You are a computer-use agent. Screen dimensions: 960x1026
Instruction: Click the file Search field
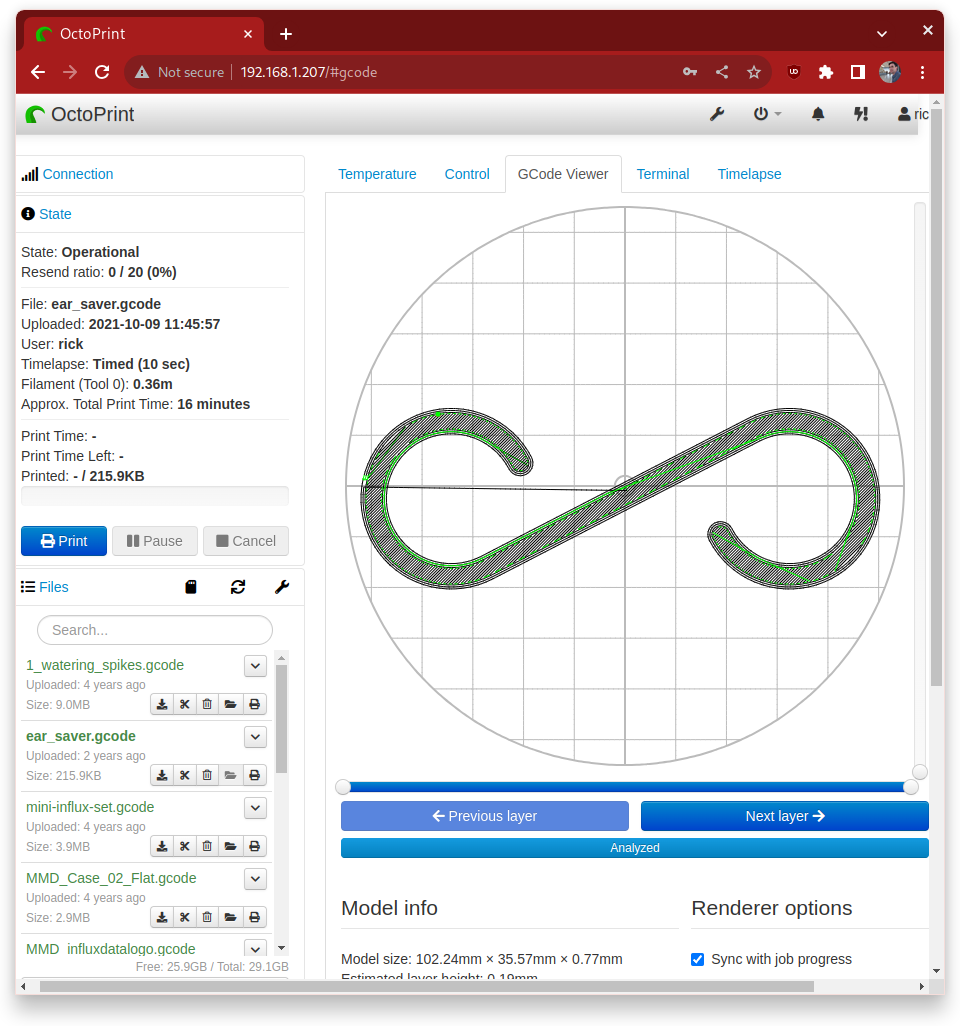[154, 630]
